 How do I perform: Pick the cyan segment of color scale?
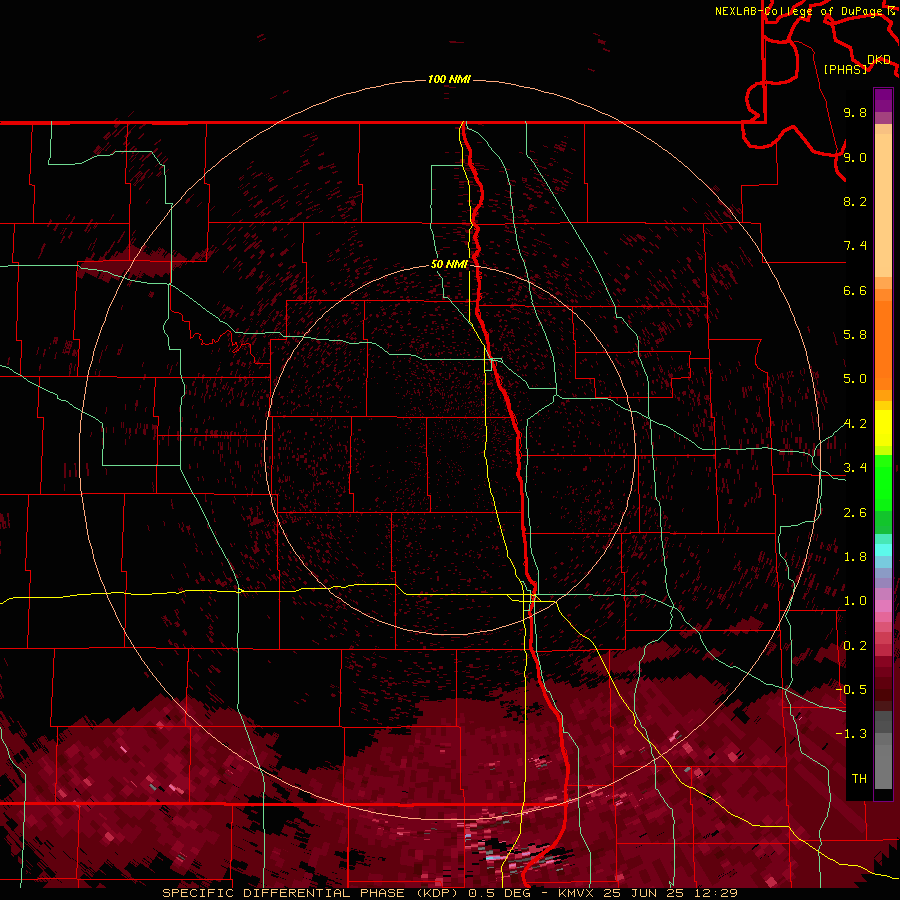pos(883,550)
